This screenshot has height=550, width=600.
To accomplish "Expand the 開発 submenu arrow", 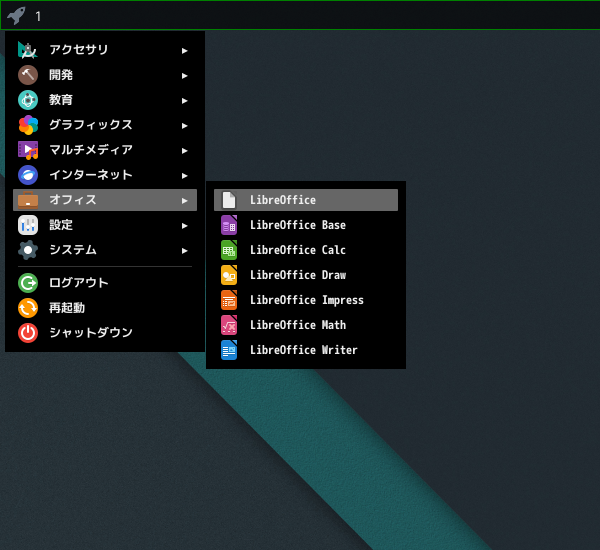I will pyautogui.click(x=184, y=76).
